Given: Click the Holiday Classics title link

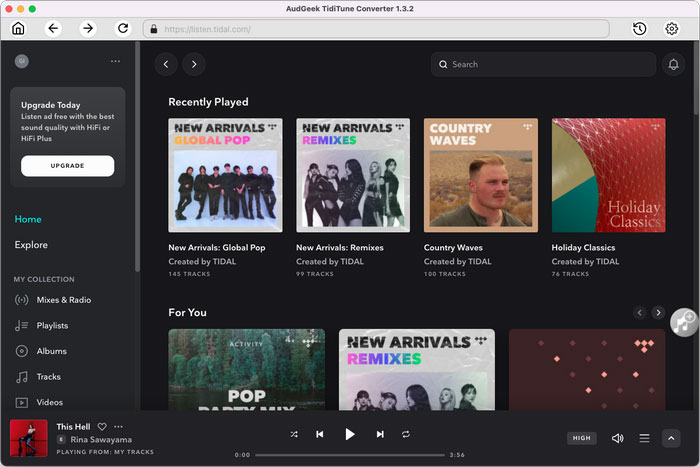Looking at the screenshot, I should (583, 247).
